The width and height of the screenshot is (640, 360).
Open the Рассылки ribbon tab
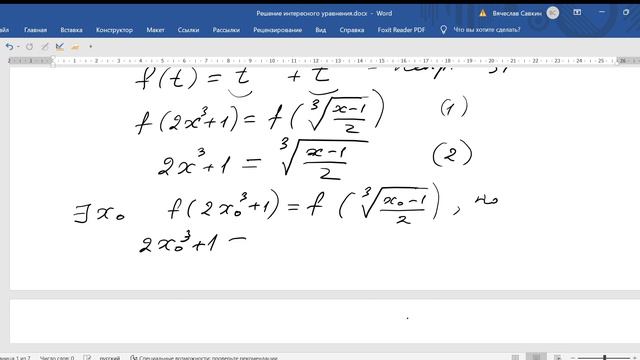226,30
